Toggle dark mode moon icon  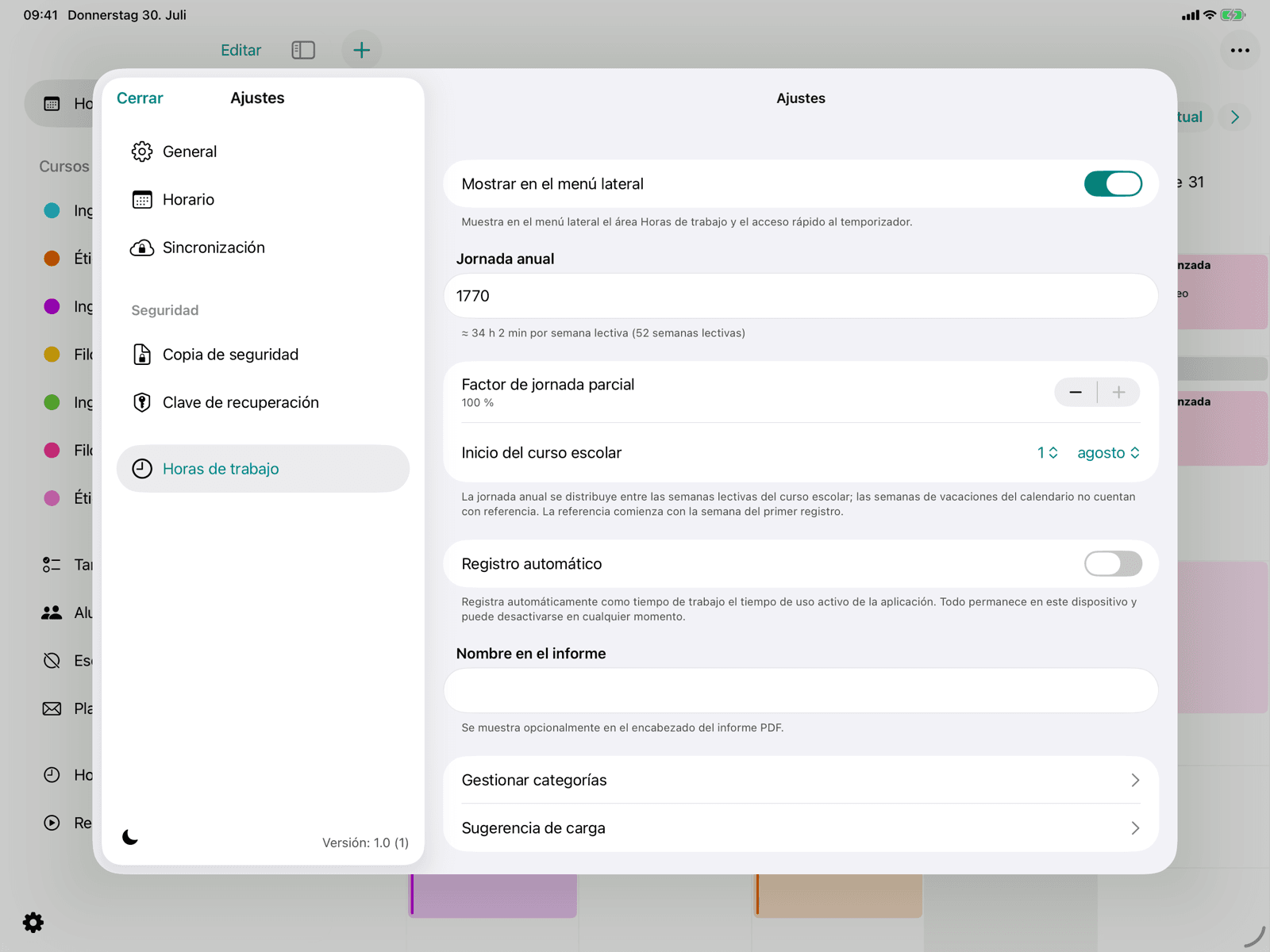pyautogui.click(x=130, y=837)
